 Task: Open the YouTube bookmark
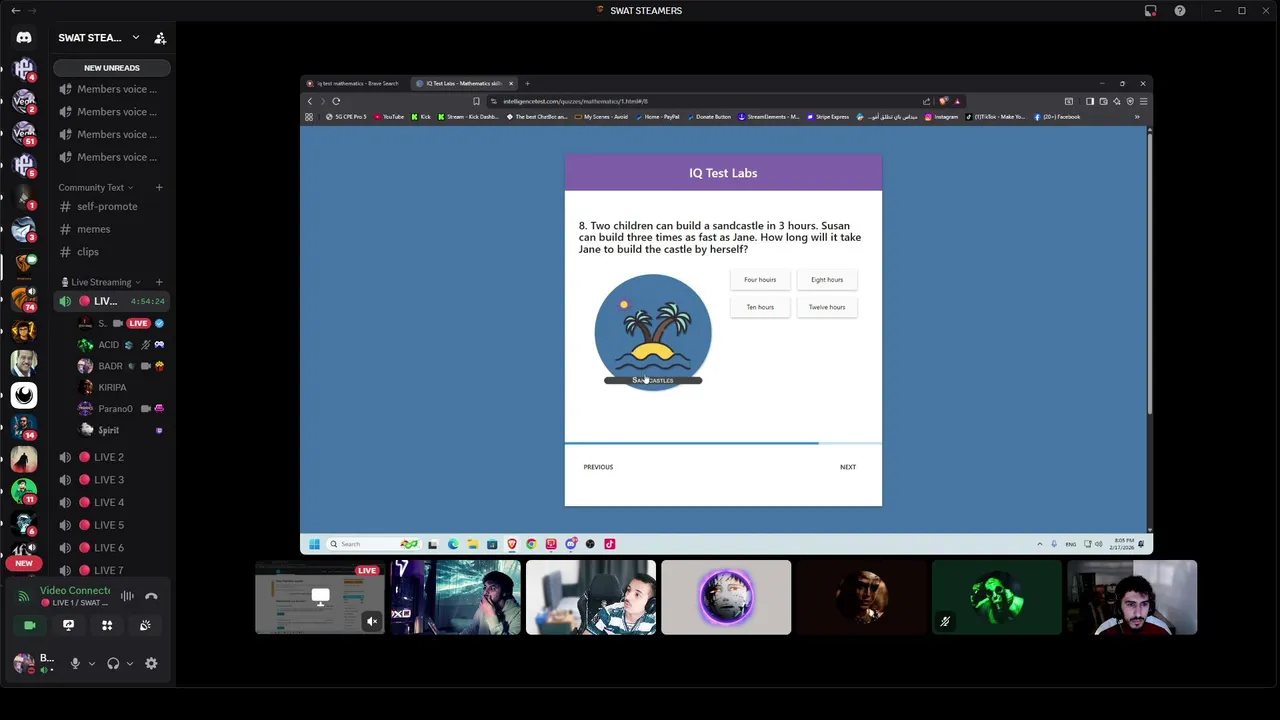pyautogui.click(x=389, y=117)
